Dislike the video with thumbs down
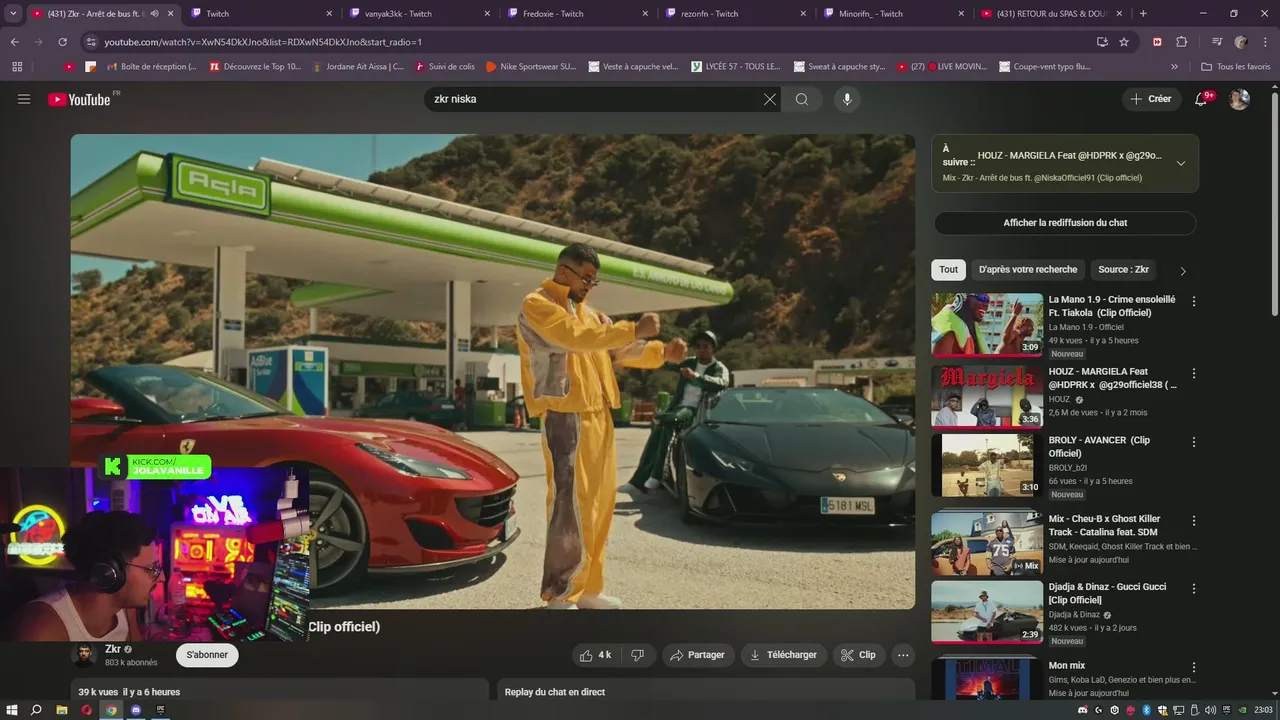The height and width of the screenshot is (720, 1280). pyautogui.click(x=637, y=655)
